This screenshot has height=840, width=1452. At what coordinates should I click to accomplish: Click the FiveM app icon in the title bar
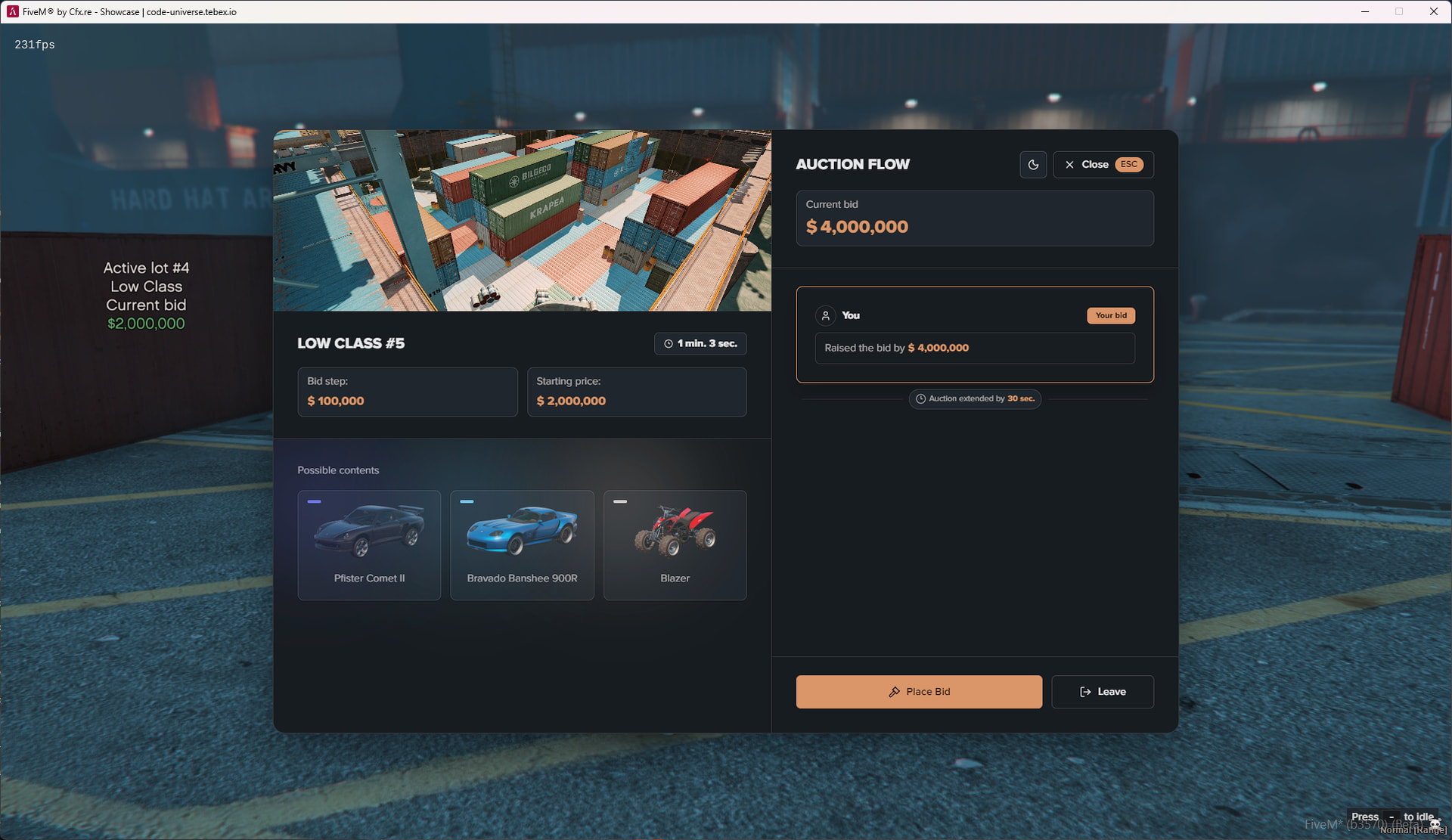pos(13,12)
